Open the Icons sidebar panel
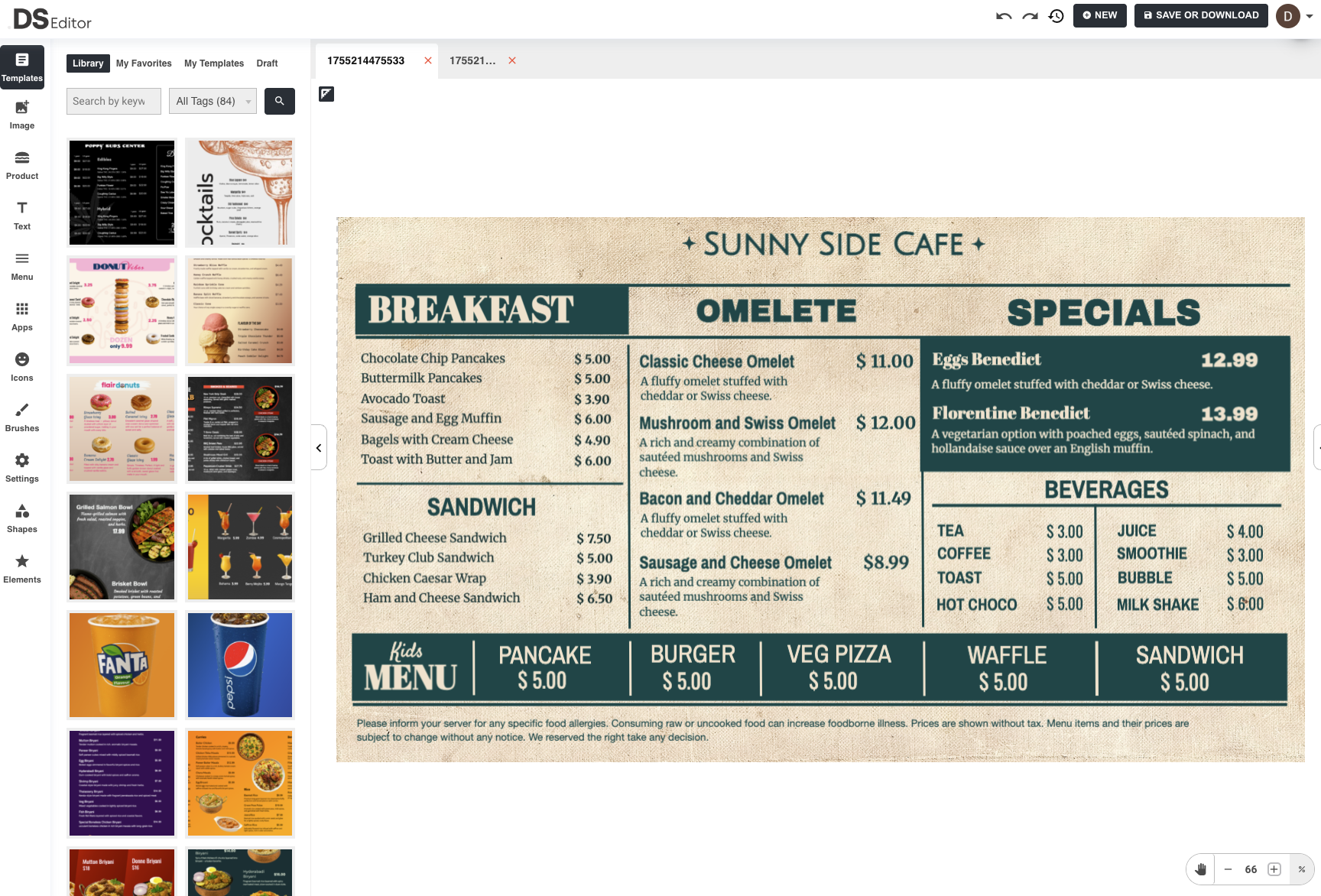 [x=22, y=368]
